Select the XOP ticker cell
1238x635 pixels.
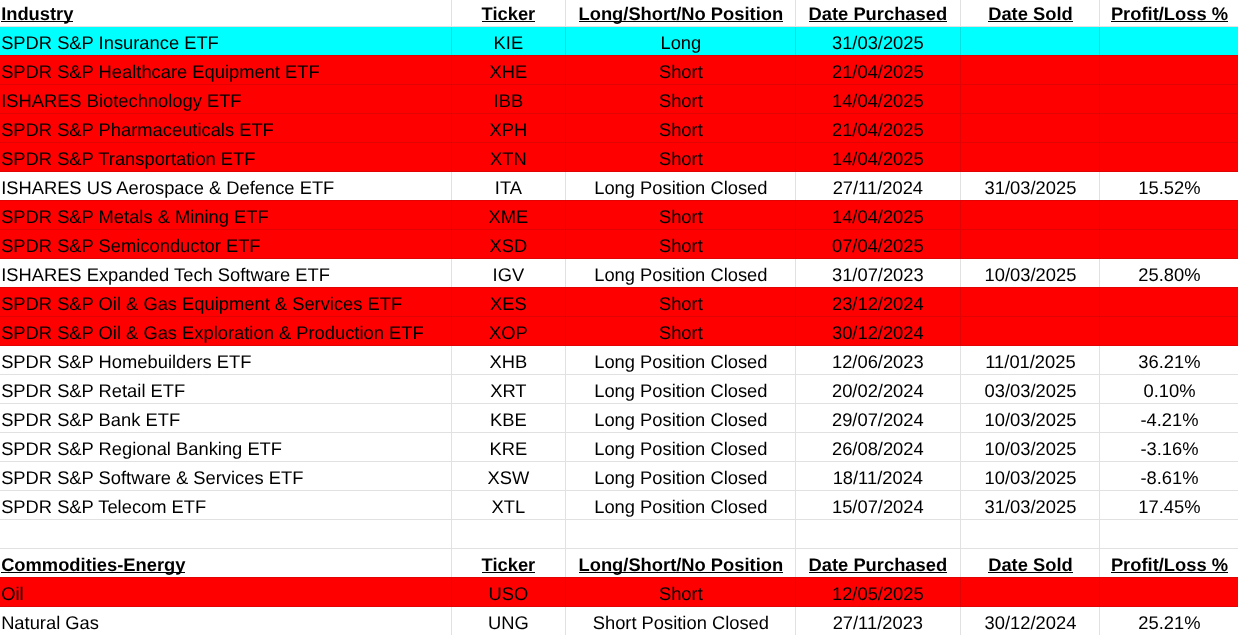pyautogui.click(x=508, y=333)
